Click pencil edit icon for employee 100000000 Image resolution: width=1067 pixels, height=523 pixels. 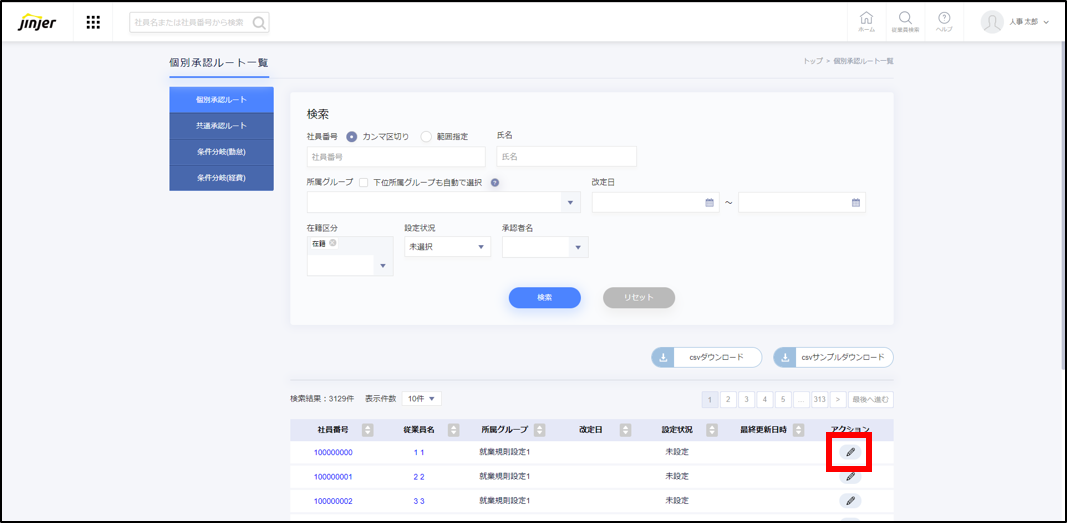(x=850, y=452)
